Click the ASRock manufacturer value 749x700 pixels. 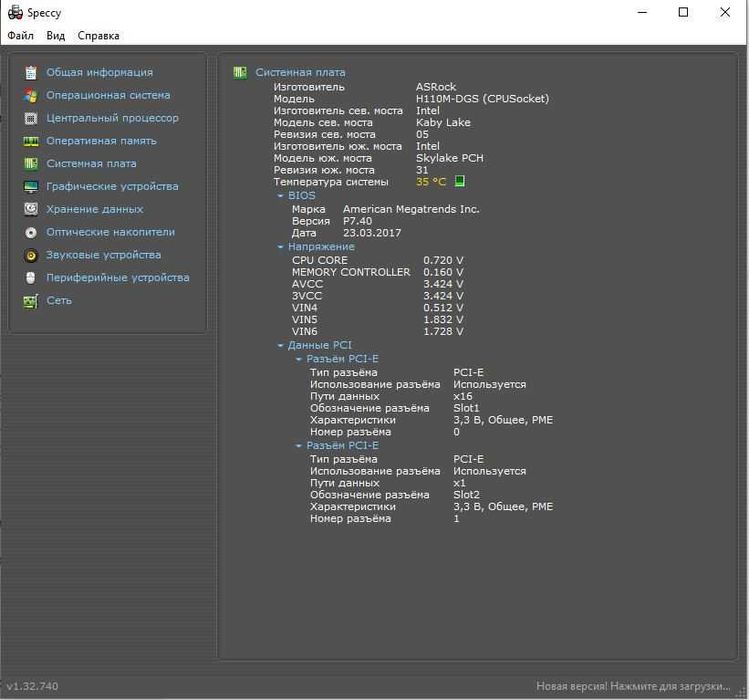click(436, 87)
